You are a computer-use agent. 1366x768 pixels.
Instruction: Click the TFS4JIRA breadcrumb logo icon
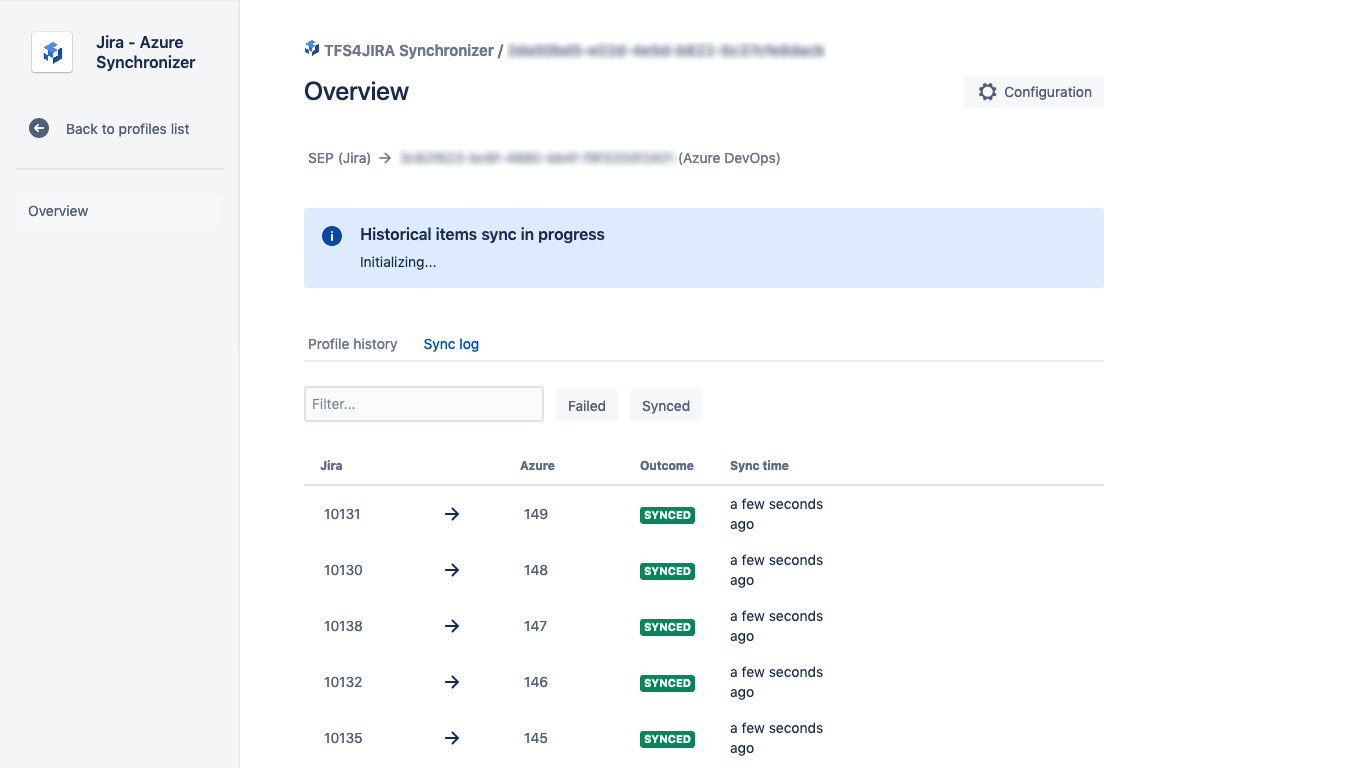click(312, 48)
